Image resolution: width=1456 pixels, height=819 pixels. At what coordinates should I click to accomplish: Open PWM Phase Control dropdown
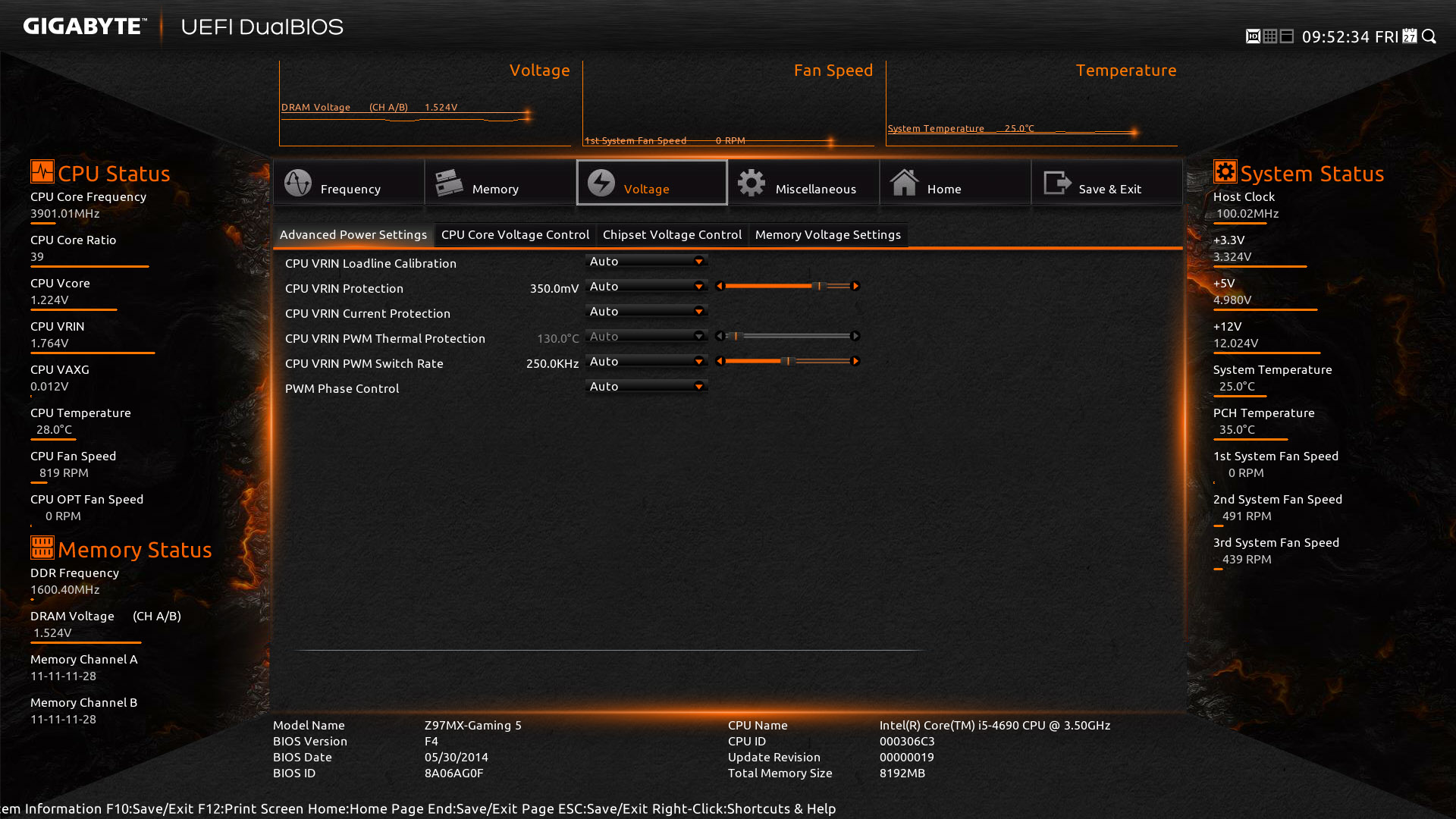tap(647, 386)
